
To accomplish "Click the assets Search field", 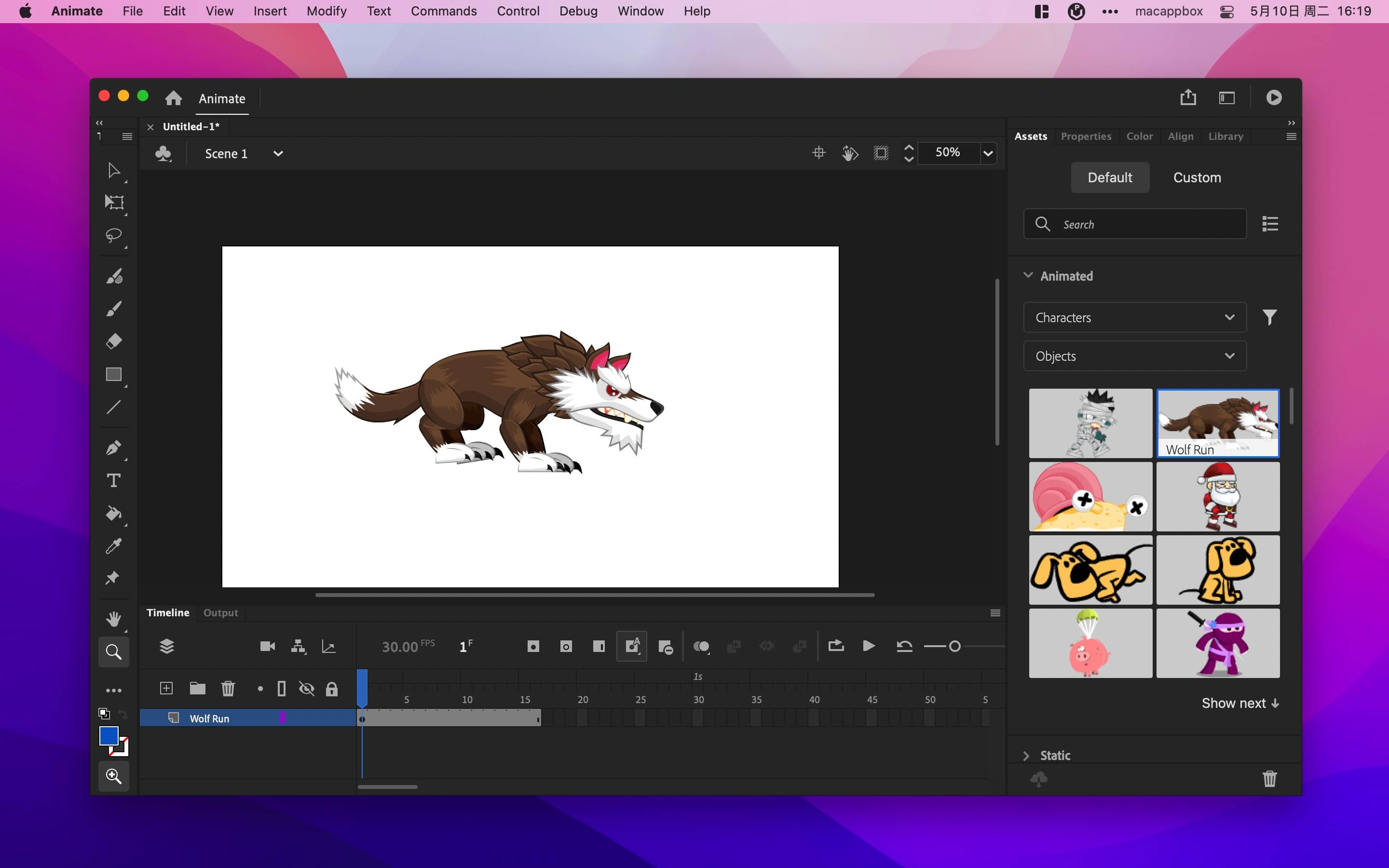I will [x=1135, y=224].
